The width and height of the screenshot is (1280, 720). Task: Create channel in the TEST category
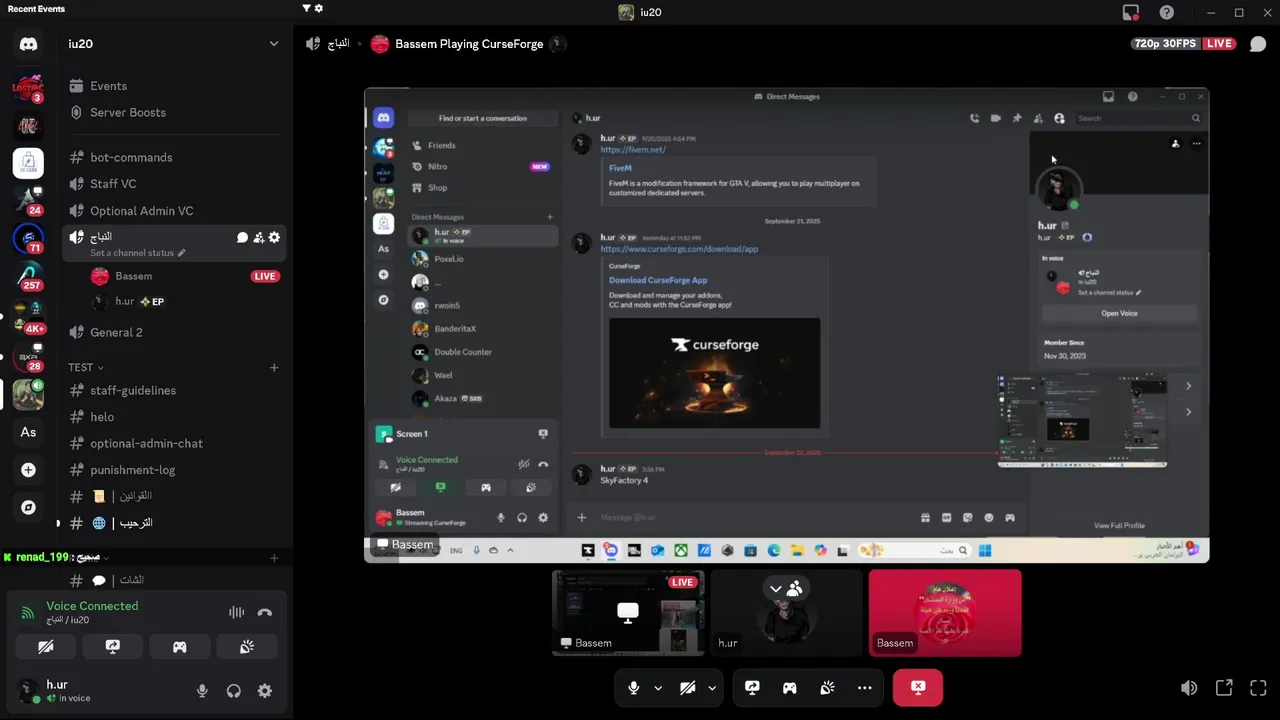coord(274,368)
